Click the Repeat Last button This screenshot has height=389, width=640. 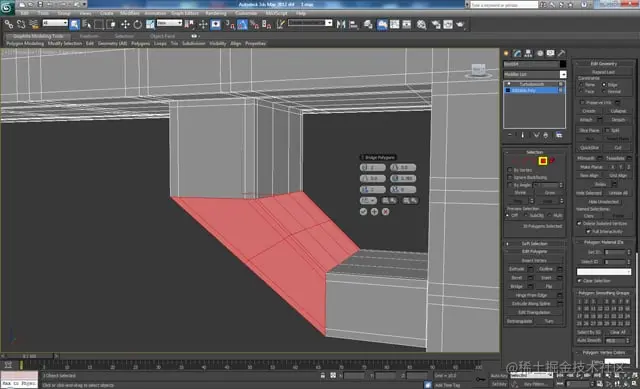603,72
